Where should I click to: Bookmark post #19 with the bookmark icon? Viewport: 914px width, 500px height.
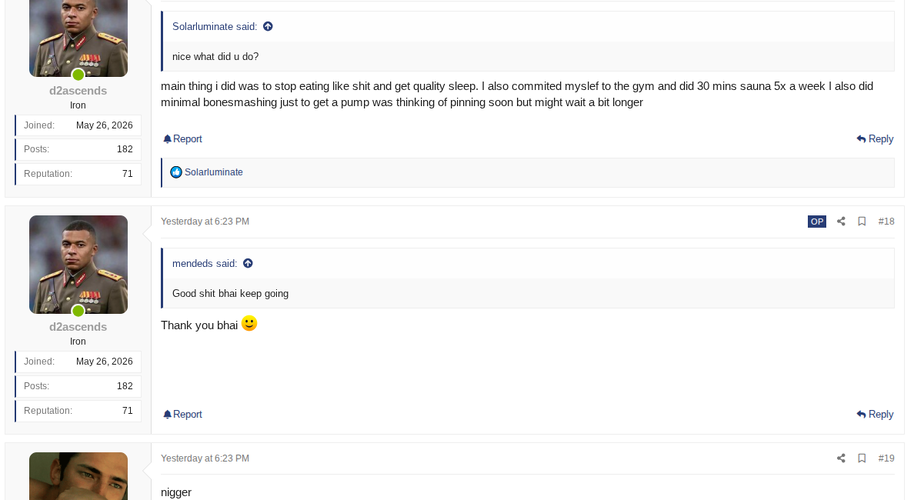(862, 458)
